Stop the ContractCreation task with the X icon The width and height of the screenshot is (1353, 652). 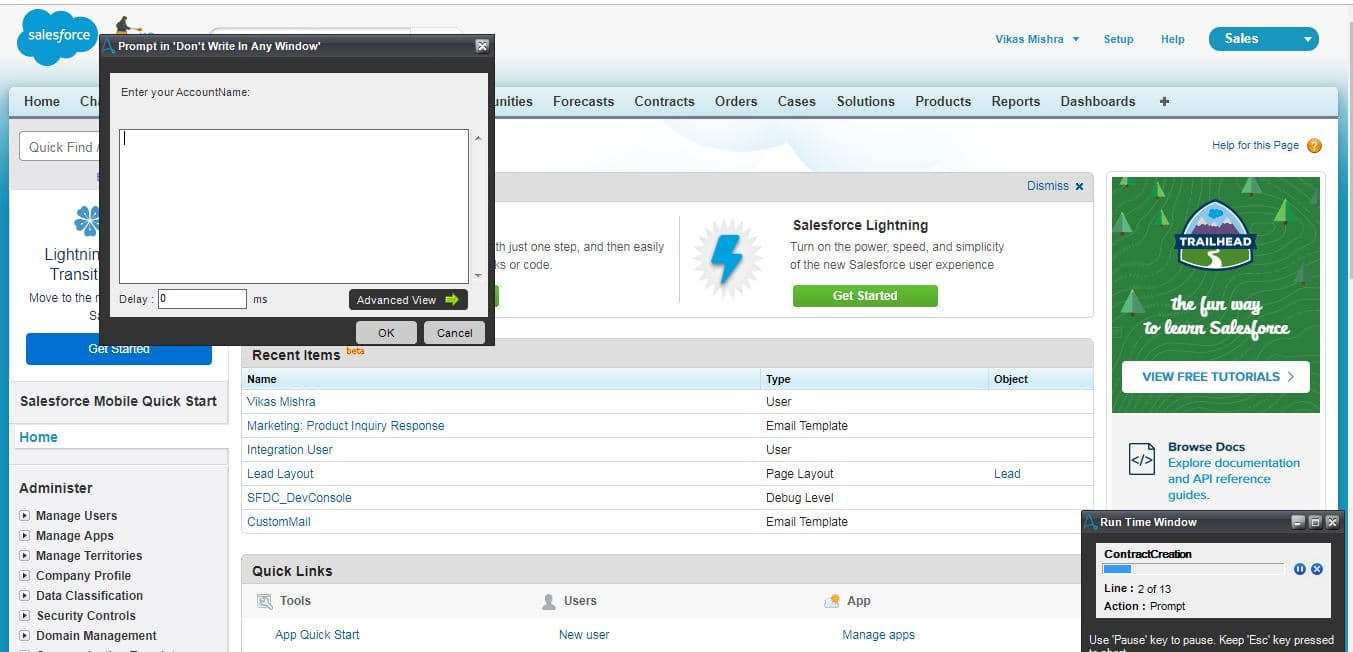click(x=1317, y=569)
